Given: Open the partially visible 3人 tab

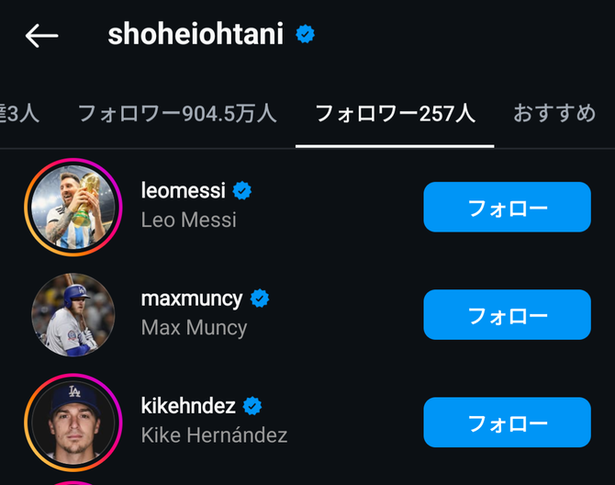Looking at the screenshot, I should click(x=19, y=114).
